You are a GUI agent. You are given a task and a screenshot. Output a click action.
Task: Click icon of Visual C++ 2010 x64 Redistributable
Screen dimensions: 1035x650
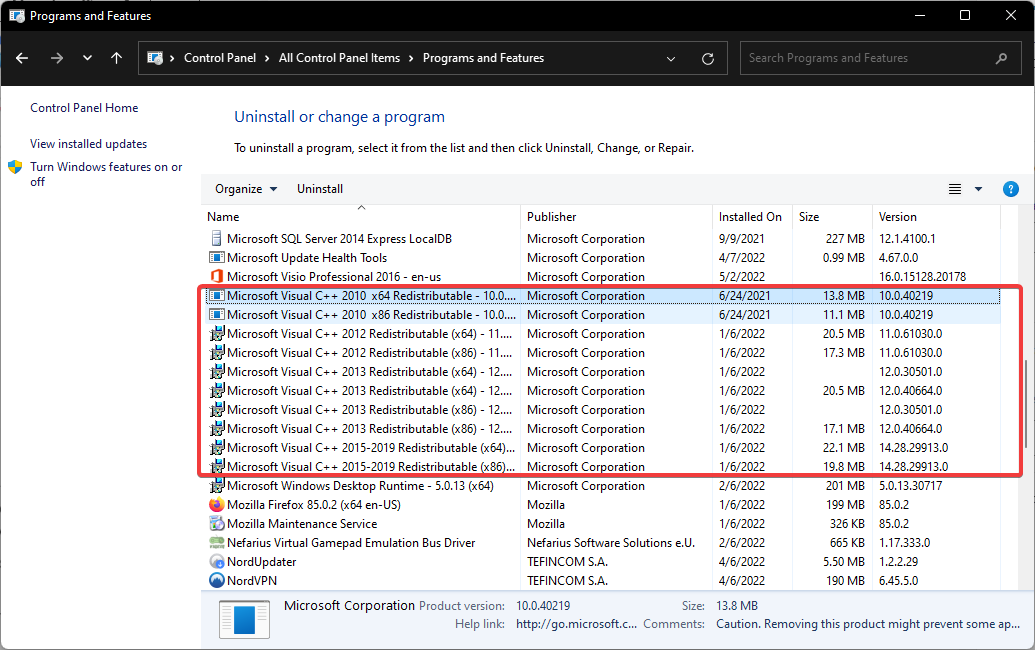[x=216, y=296]
